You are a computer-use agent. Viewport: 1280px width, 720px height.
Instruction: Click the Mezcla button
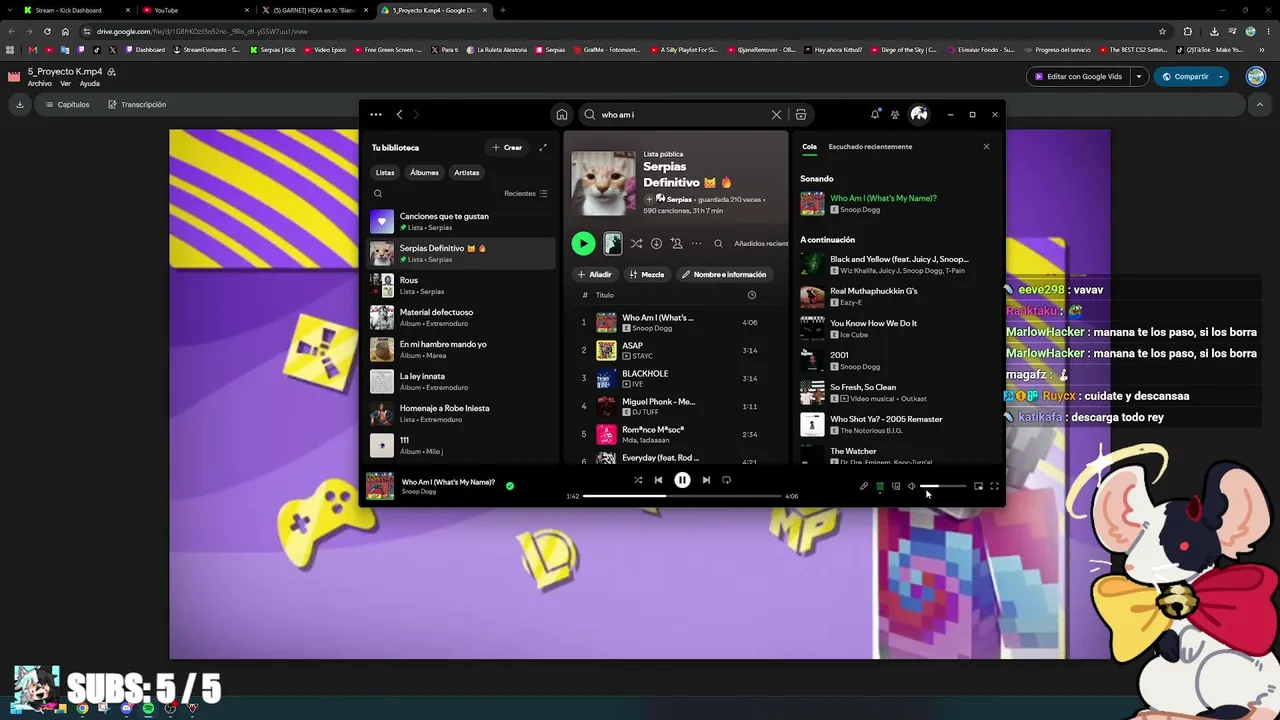point(646,275)
